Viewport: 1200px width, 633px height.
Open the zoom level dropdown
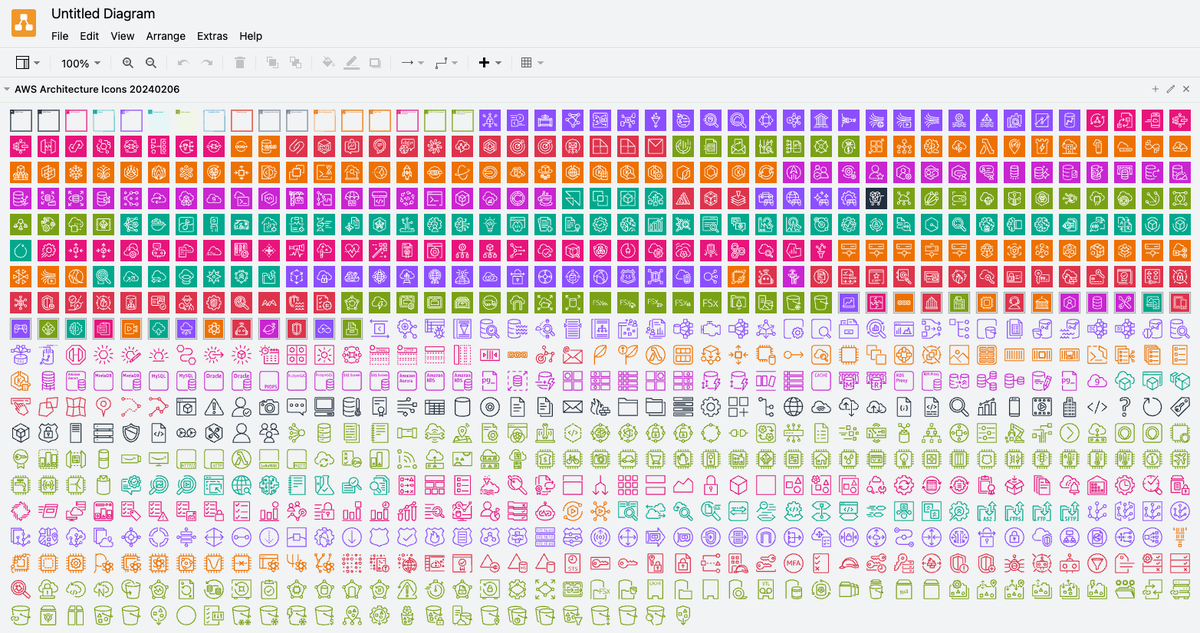(80, 62)
